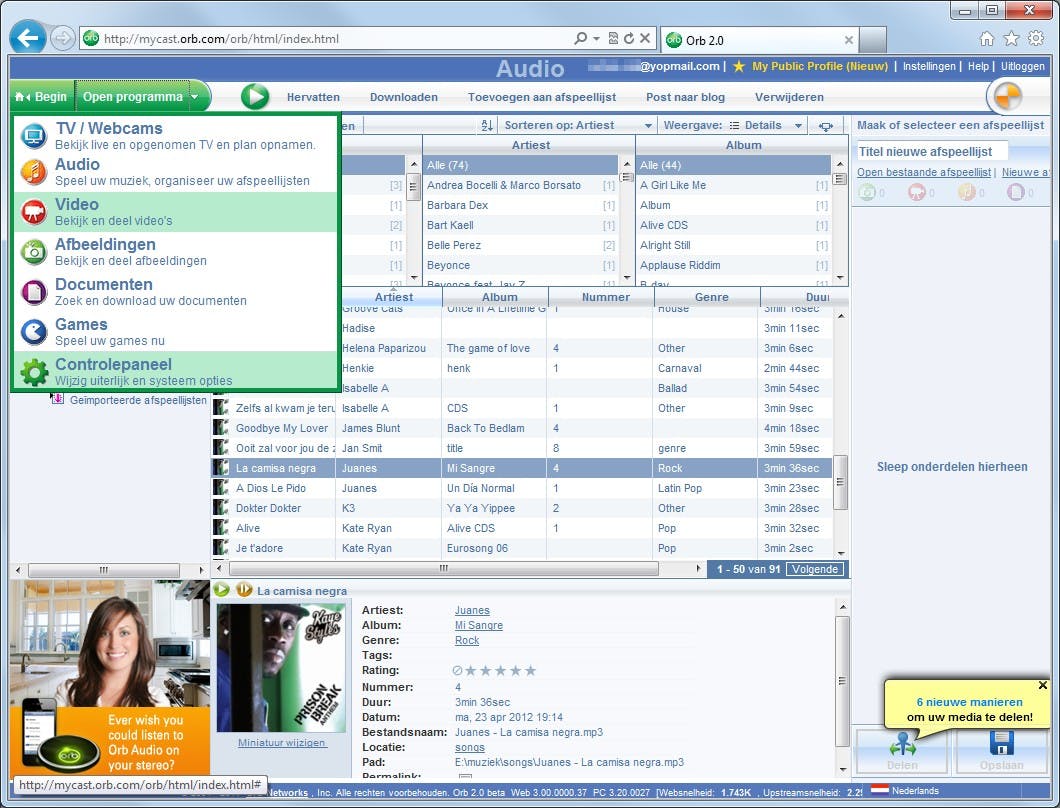The width and height of the screenshot is (1060, 808).
Task: Open the songs location link
Action: click(x=470, y=747)
